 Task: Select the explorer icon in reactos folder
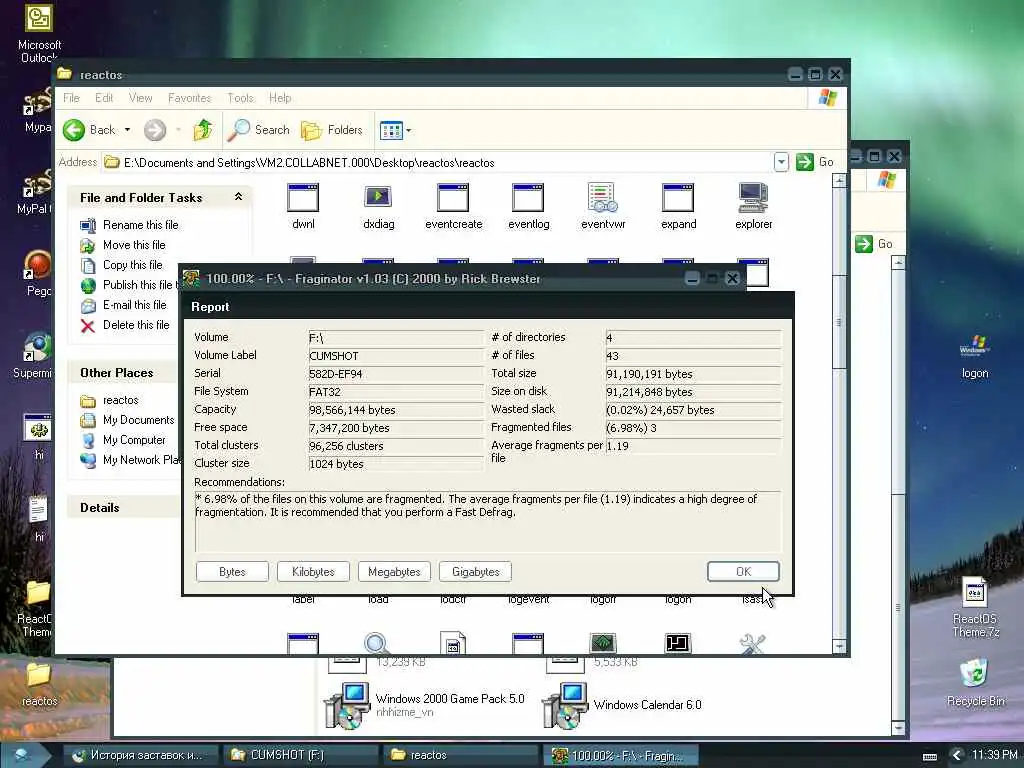pos(753,198)
